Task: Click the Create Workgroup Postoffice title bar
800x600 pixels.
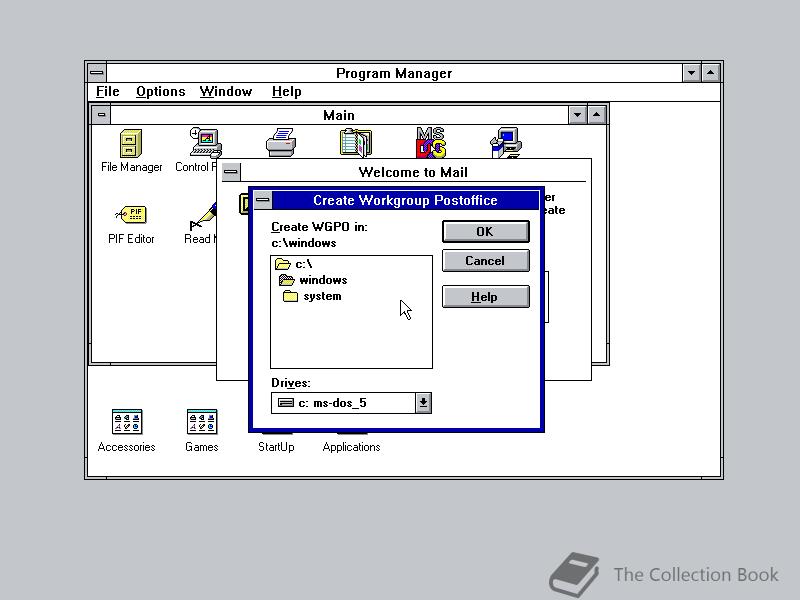Action: (x=405, y=200)
